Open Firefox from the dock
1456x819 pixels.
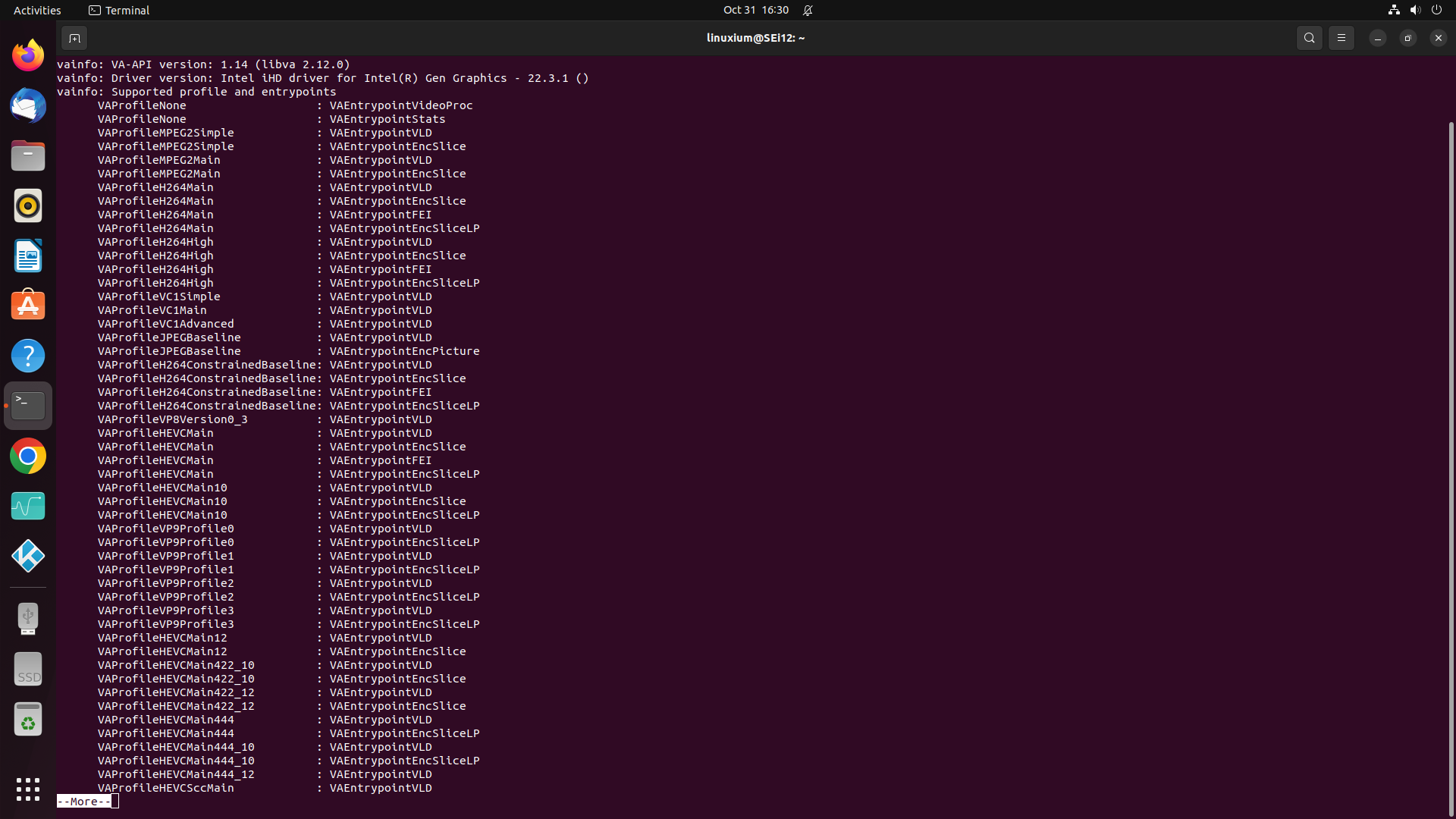(x=28, y=55)
